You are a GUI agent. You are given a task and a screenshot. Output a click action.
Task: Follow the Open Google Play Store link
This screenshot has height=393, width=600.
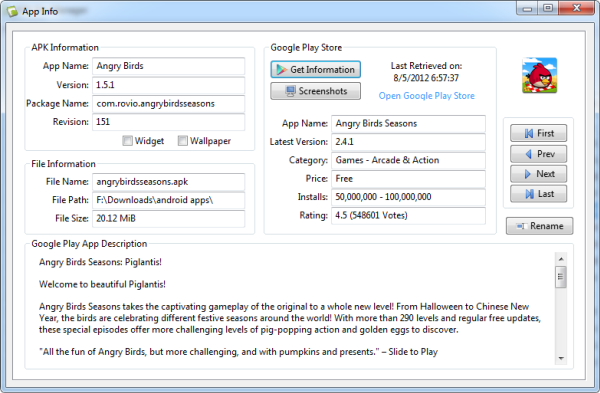[x=426, y=96]
